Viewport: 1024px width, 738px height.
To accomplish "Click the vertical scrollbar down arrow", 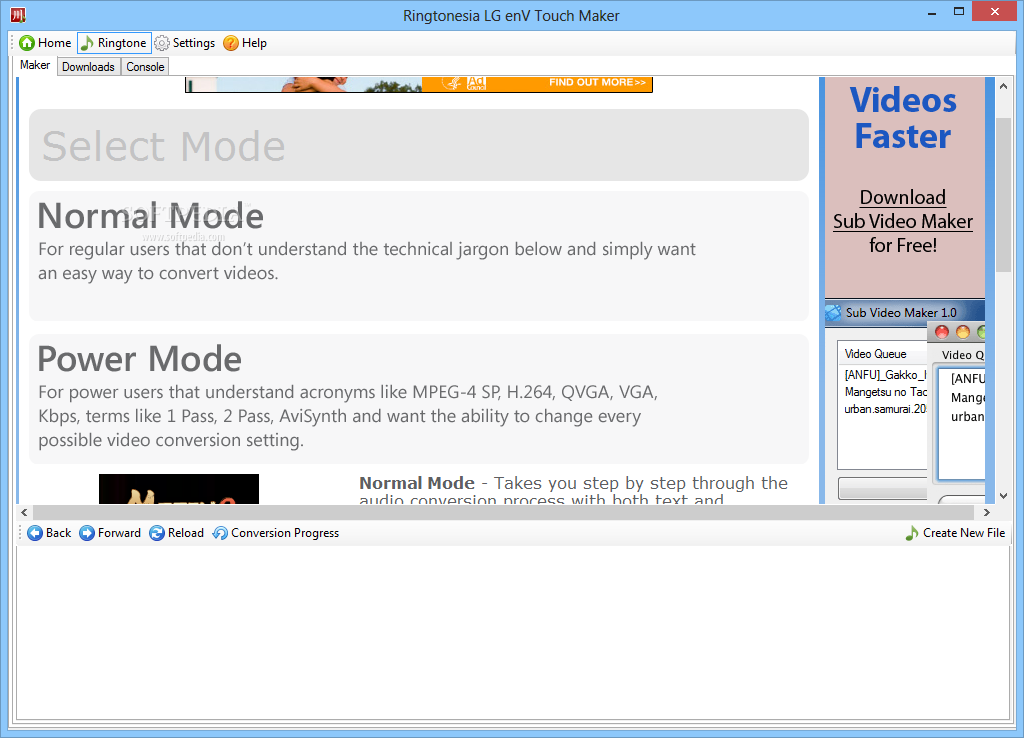I will pyautogui.click(x=1004, y=496).
